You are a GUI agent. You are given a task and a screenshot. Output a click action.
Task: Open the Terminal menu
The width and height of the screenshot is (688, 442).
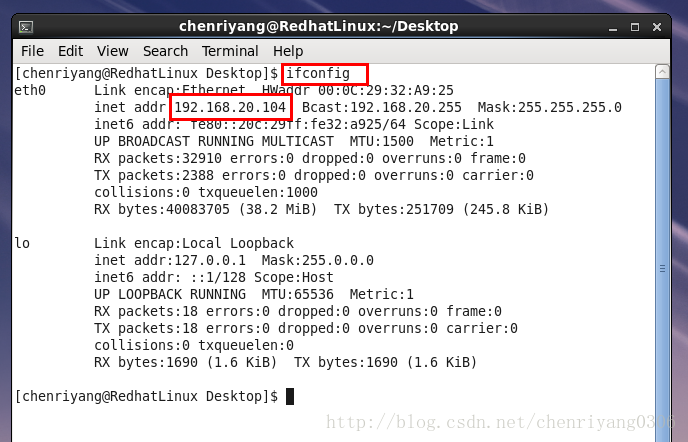pos(230,51)
